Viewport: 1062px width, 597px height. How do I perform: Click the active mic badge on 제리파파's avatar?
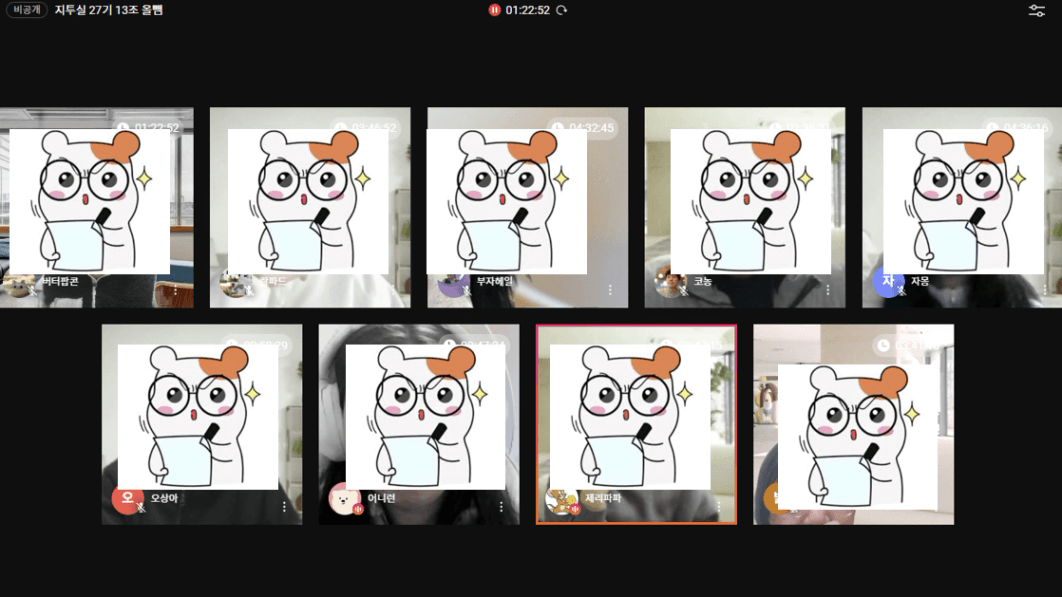(575, 509)
